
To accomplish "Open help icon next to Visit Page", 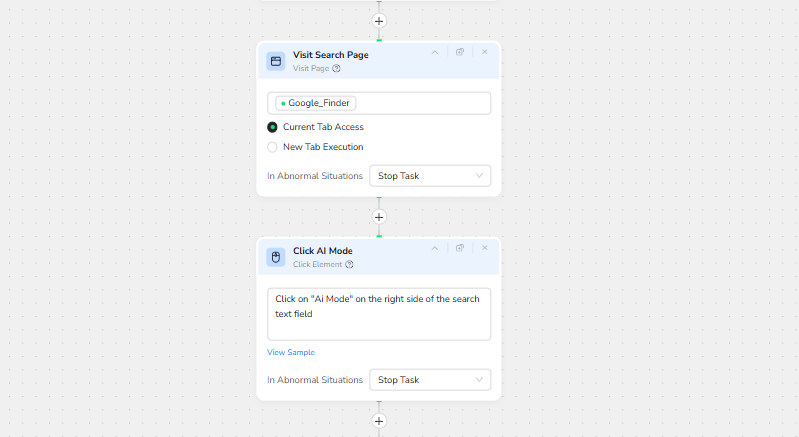I will pos(337,69).
